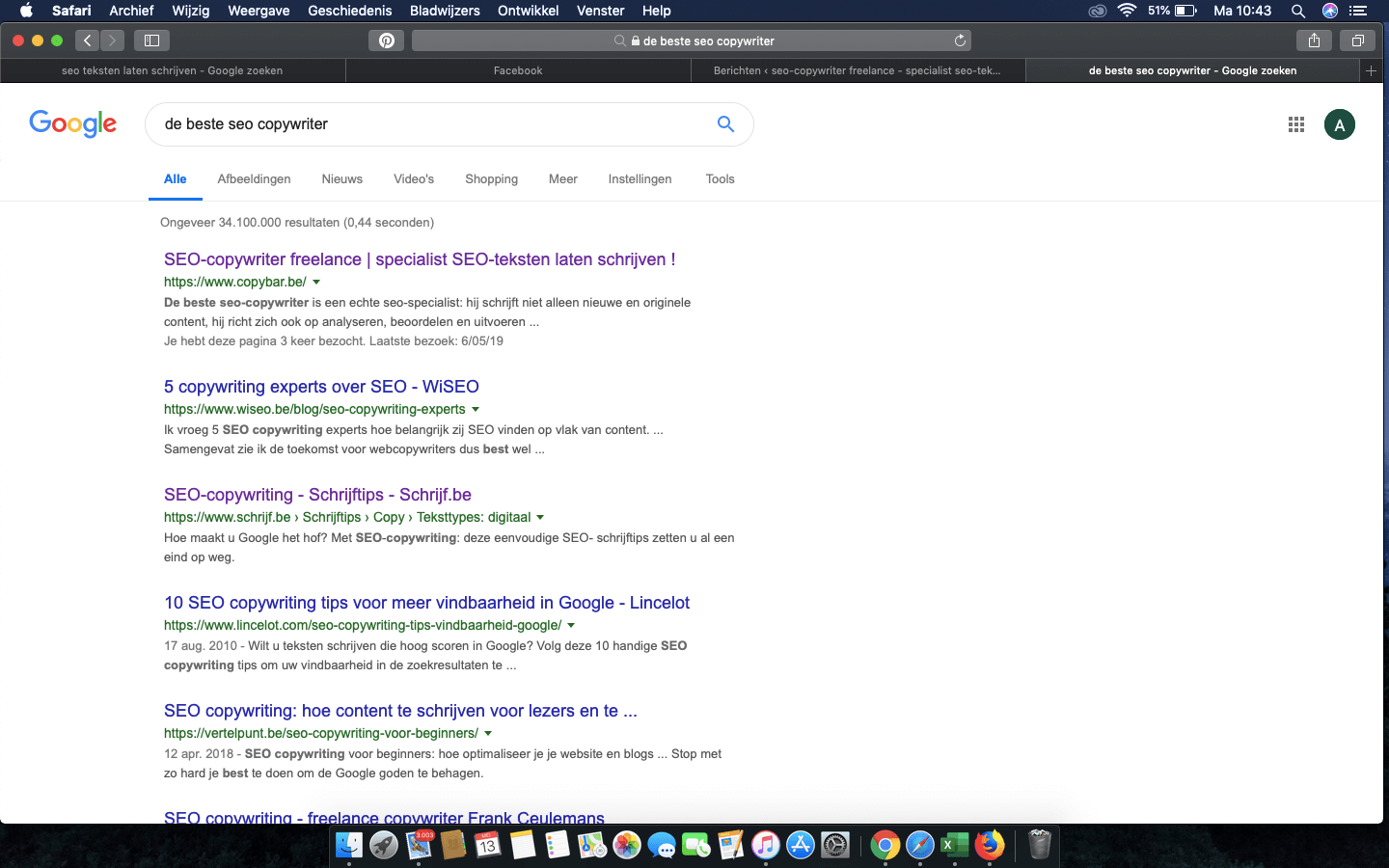Screen dimensions: 1389x868
Task: Open the Geschiedenis menu
Action: [x=350, y=11]
